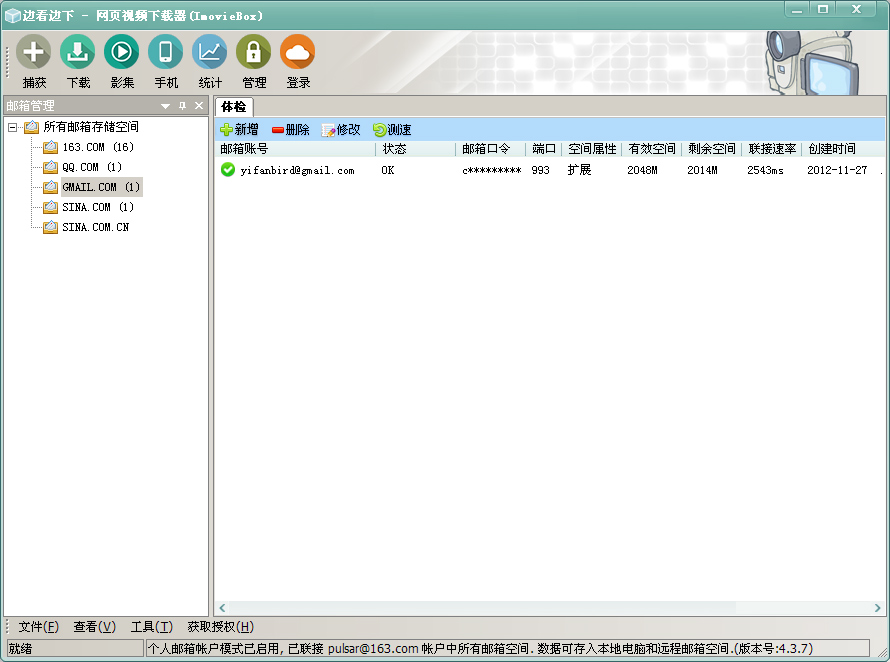890x662 pixels.
Task: Click 新增 to add a mailbox
Action: coord(239,130)
